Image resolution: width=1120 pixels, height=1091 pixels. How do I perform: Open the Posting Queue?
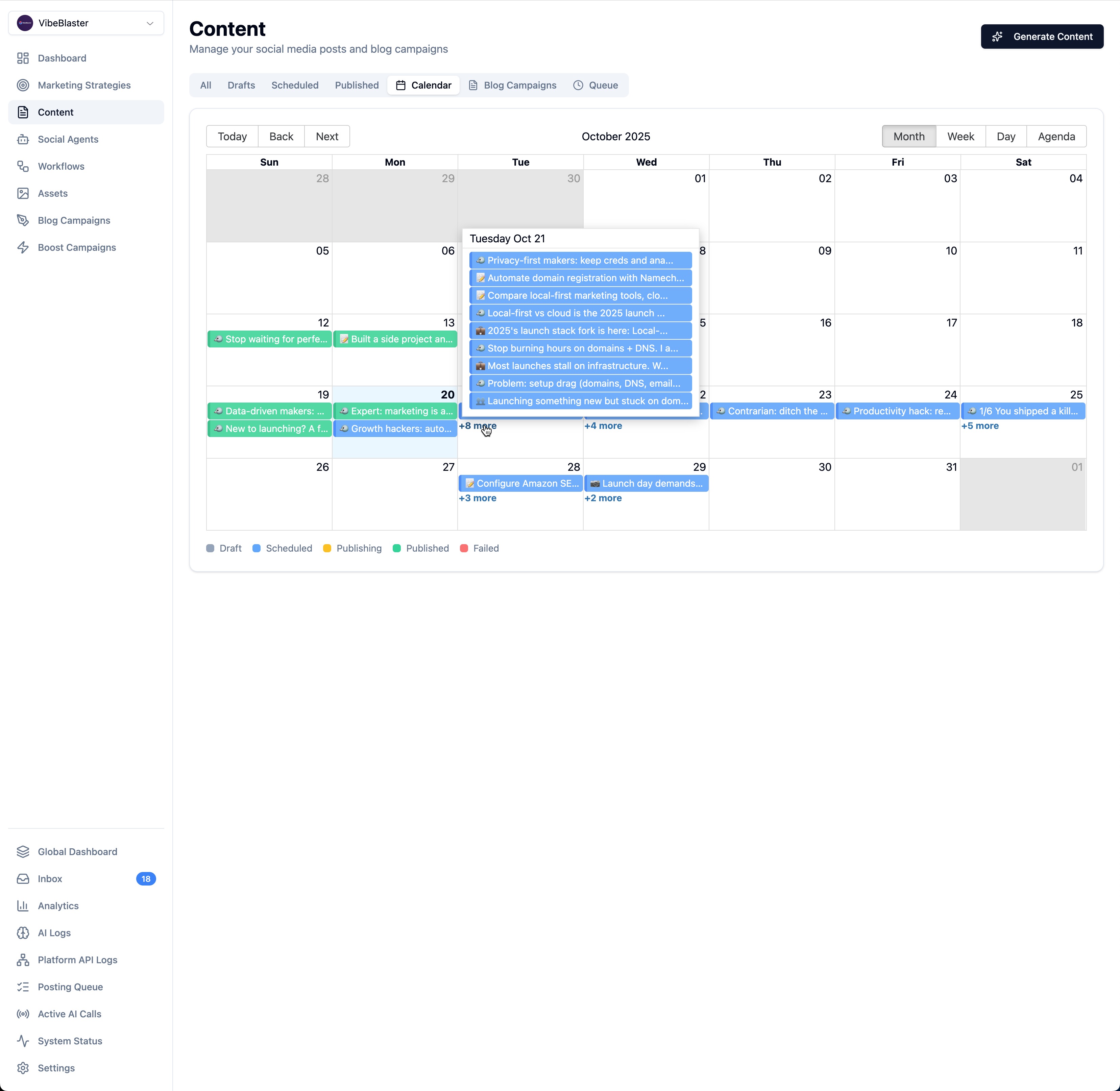[70, 987]
